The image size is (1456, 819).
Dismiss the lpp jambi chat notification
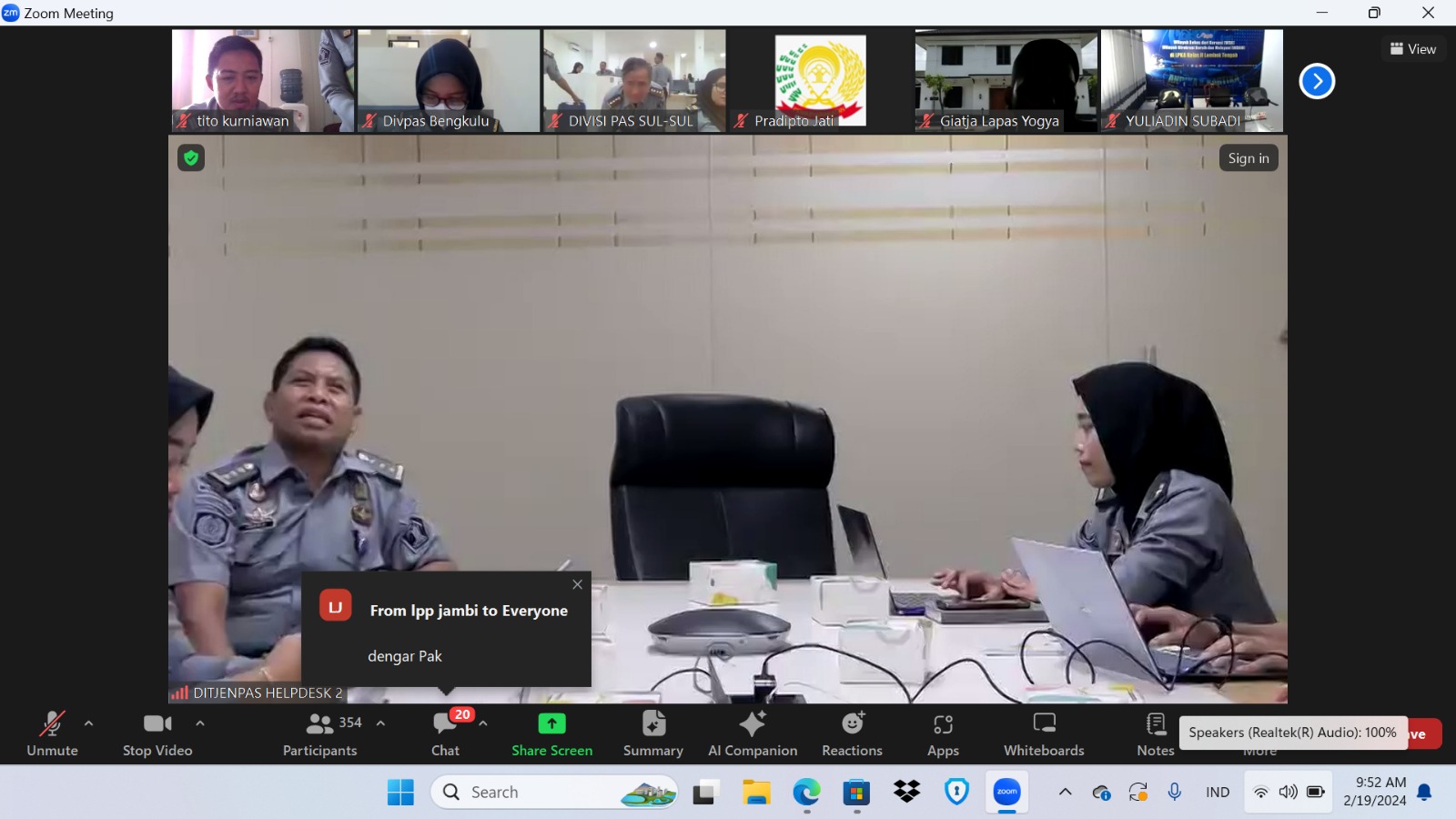coord(577,585)
